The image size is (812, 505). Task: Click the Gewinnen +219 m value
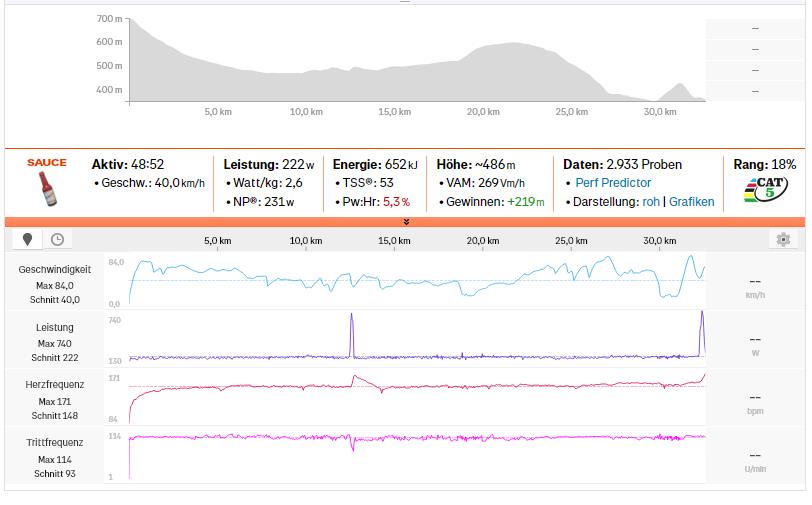coord(526,201)
